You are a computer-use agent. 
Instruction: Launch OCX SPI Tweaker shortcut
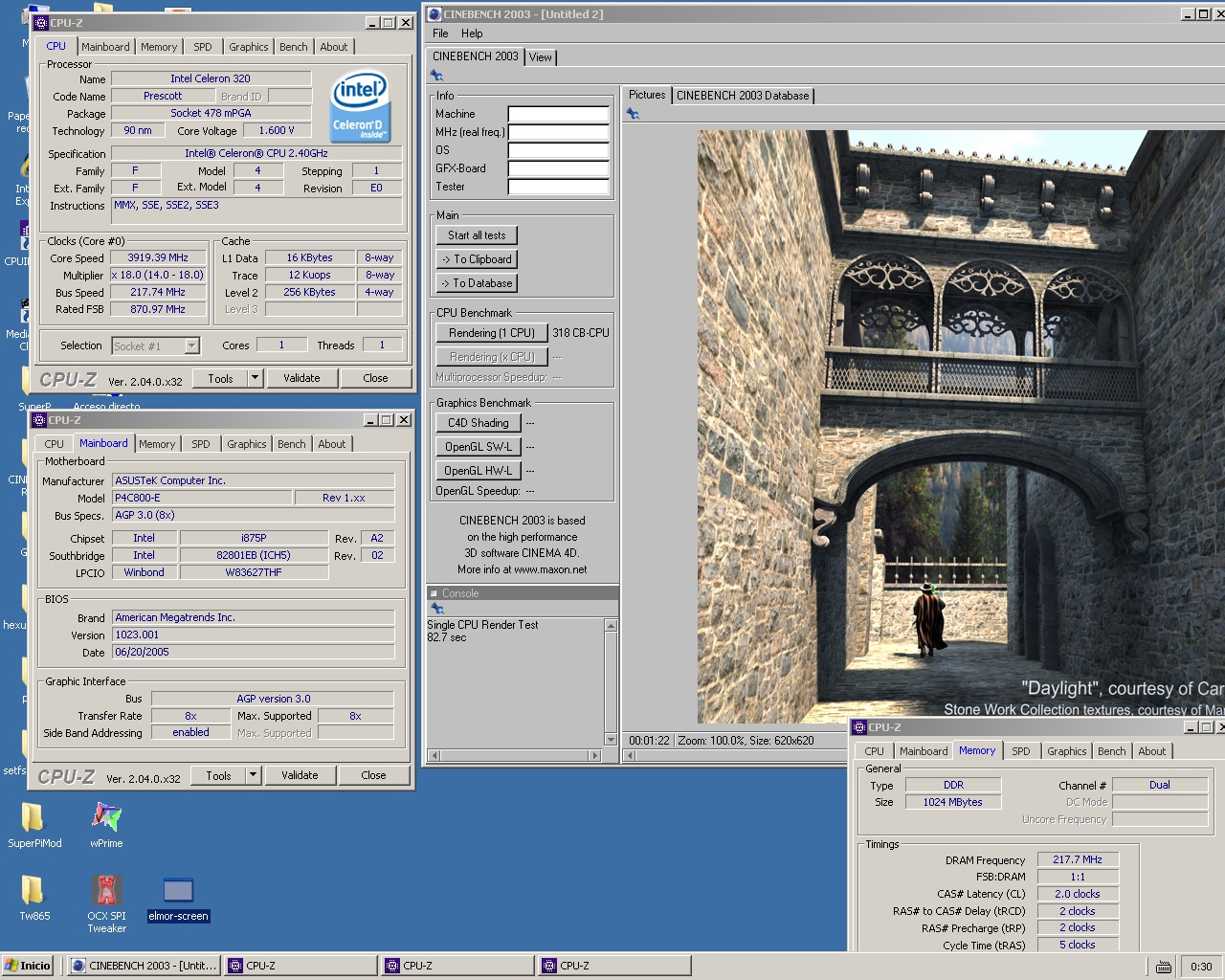(106, 903)
